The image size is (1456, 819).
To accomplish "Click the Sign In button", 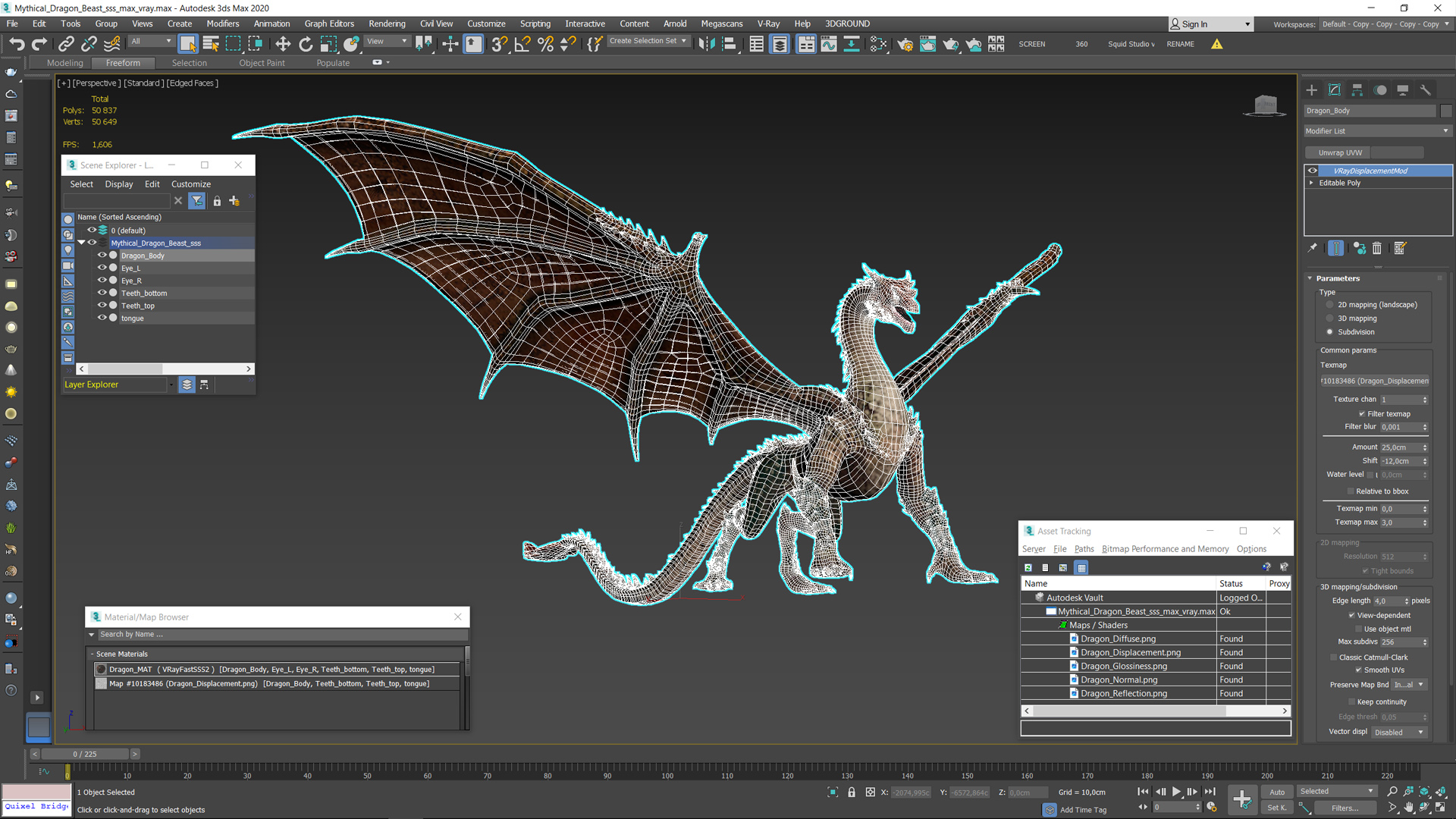I will click(x=1210, y=24).
